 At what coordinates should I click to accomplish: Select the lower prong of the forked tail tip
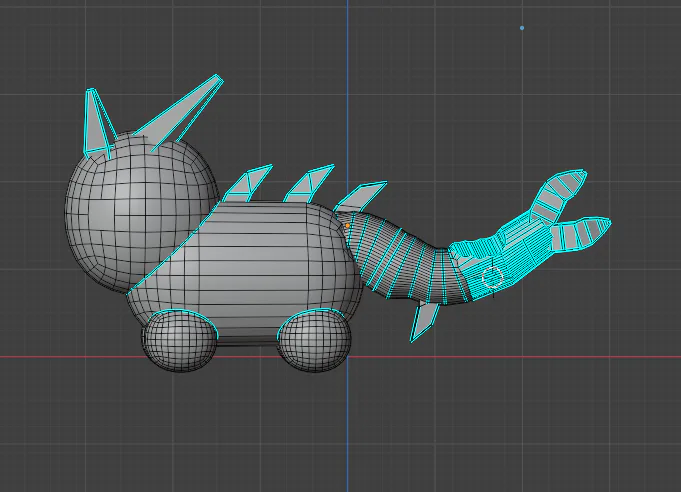click(580, 234)
